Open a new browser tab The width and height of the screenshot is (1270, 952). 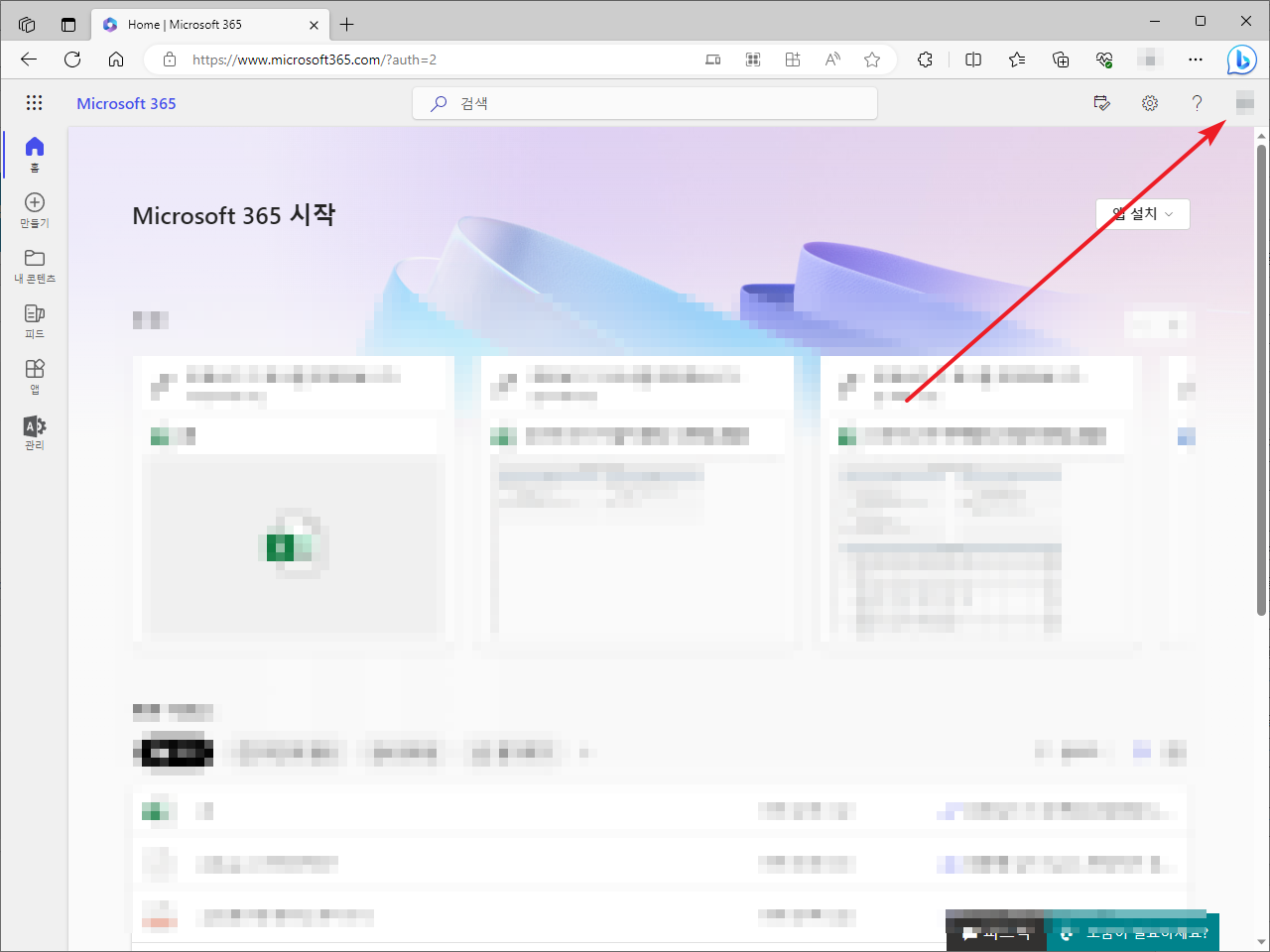click(346, 24)
